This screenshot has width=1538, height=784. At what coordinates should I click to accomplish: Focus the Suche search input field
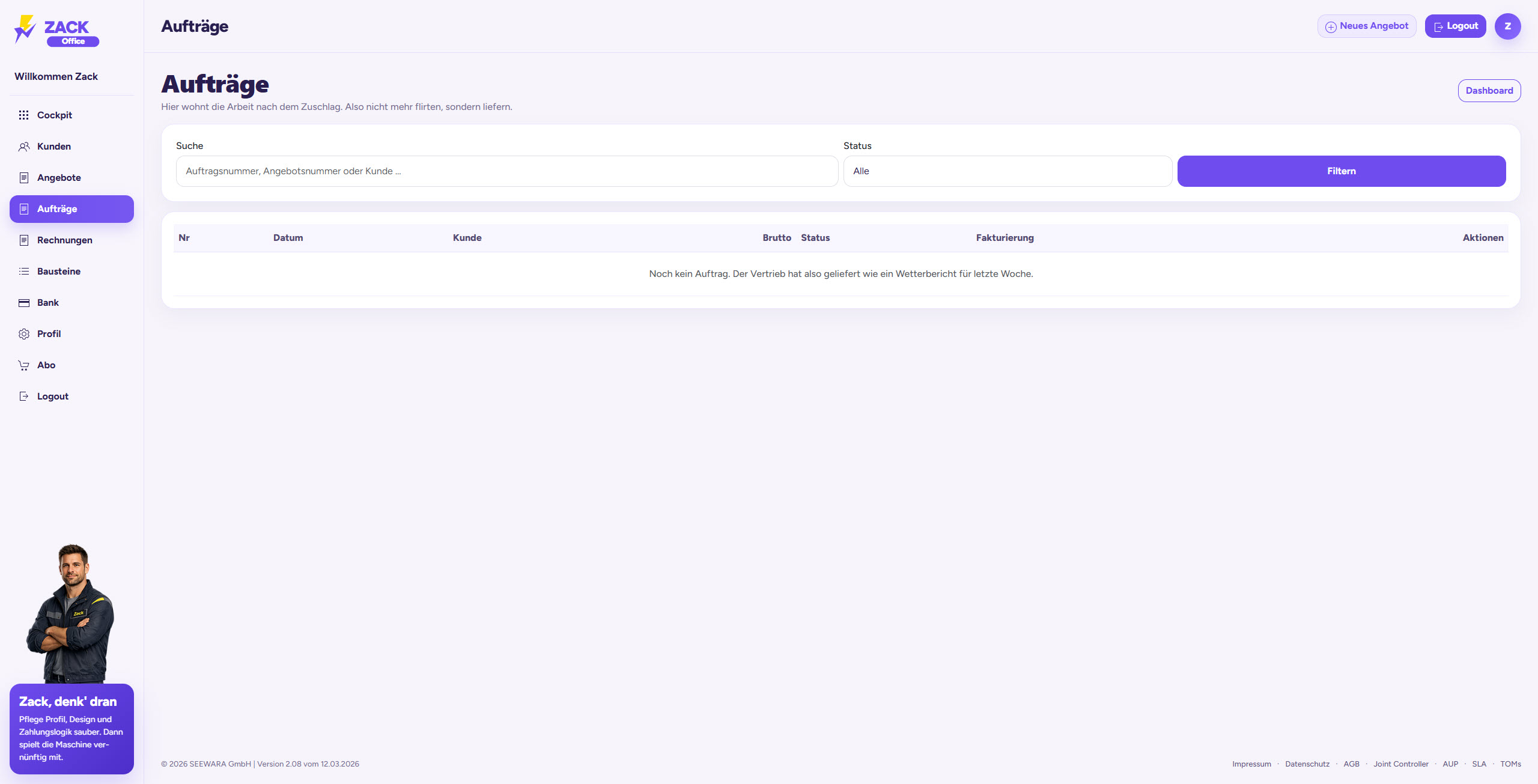click(x=506, y=171)
